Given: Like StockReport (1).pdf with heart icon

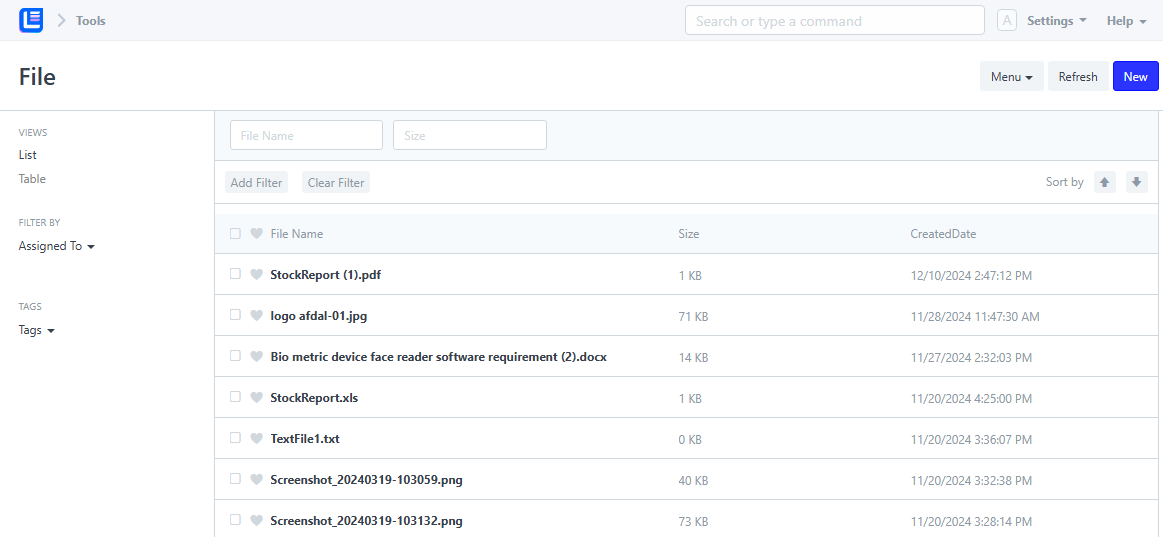Looking at the screenshot, I should pyautogui.click(x=257, y=274).
